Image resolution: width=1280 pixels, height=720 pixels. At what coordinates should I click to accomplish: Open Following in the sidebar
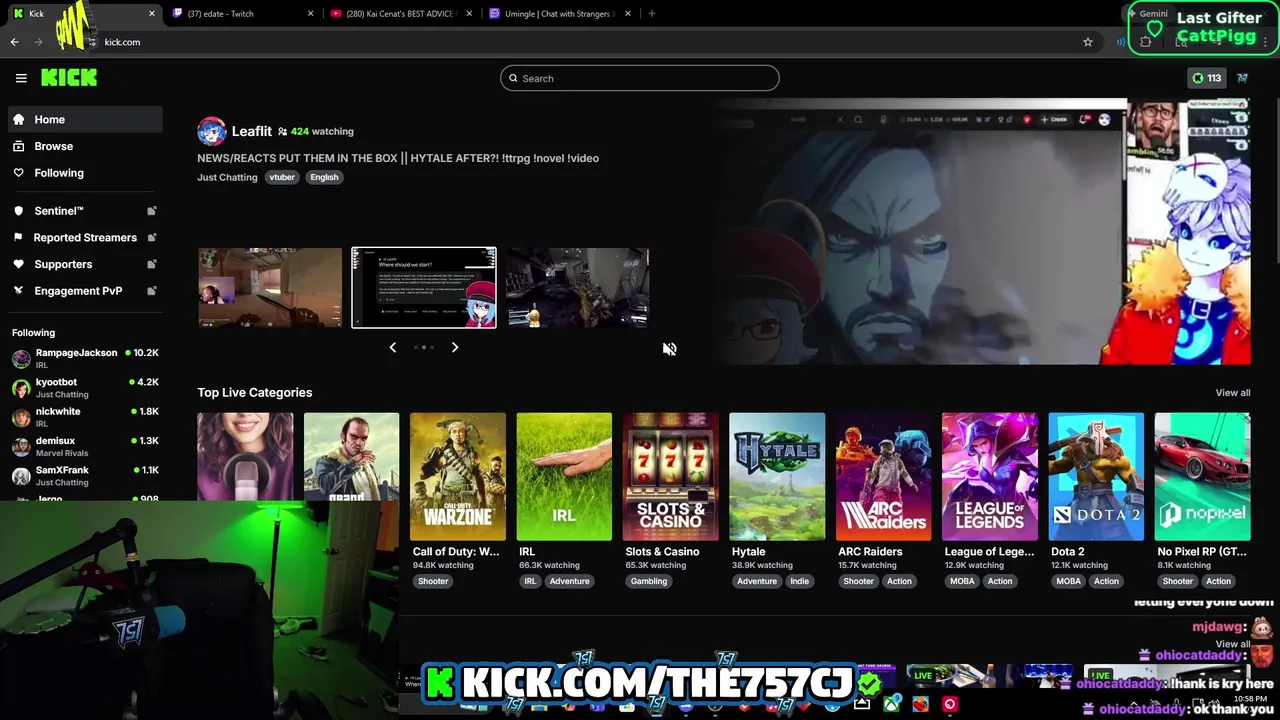pyautogui.click(x=85, y=173)
